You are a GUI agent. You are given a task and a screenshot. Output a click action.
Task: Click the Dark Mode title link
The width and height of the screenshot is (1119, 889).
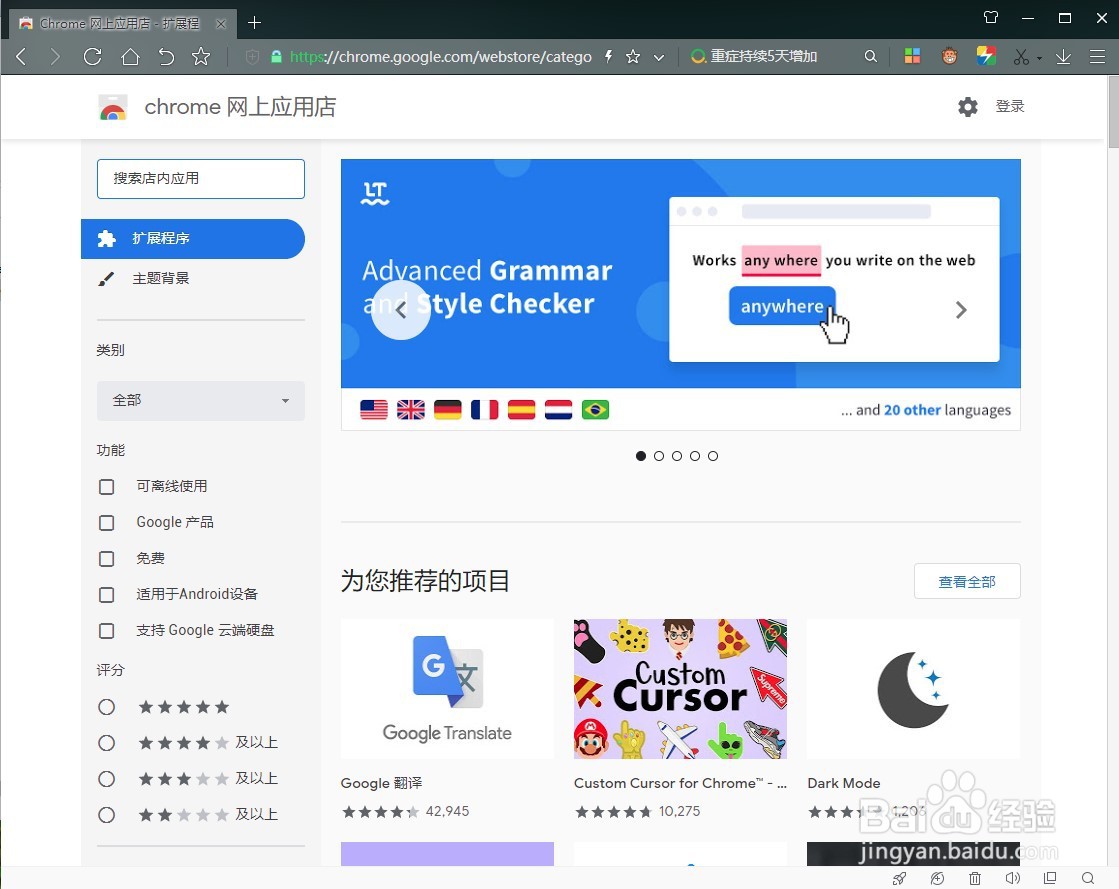844,783
